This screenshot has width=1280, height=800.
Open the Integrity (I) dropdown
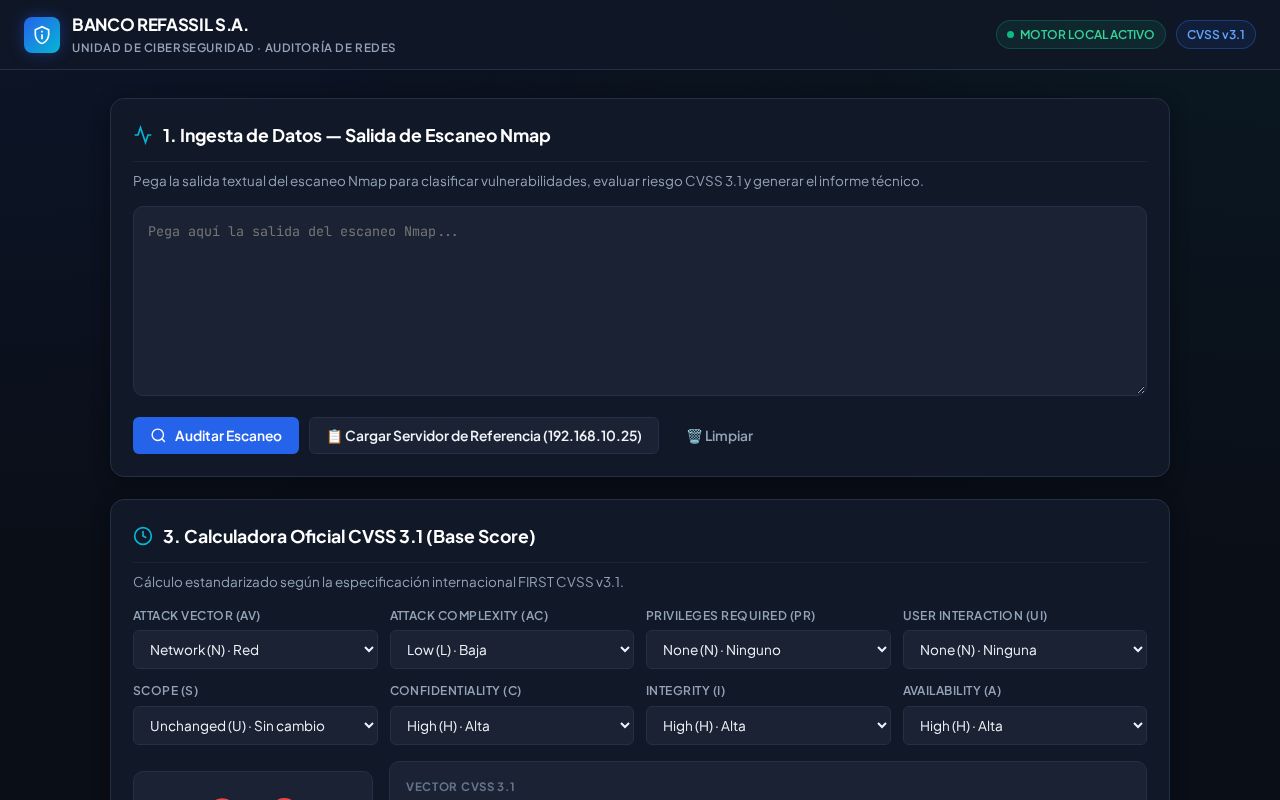coord(768,726)
